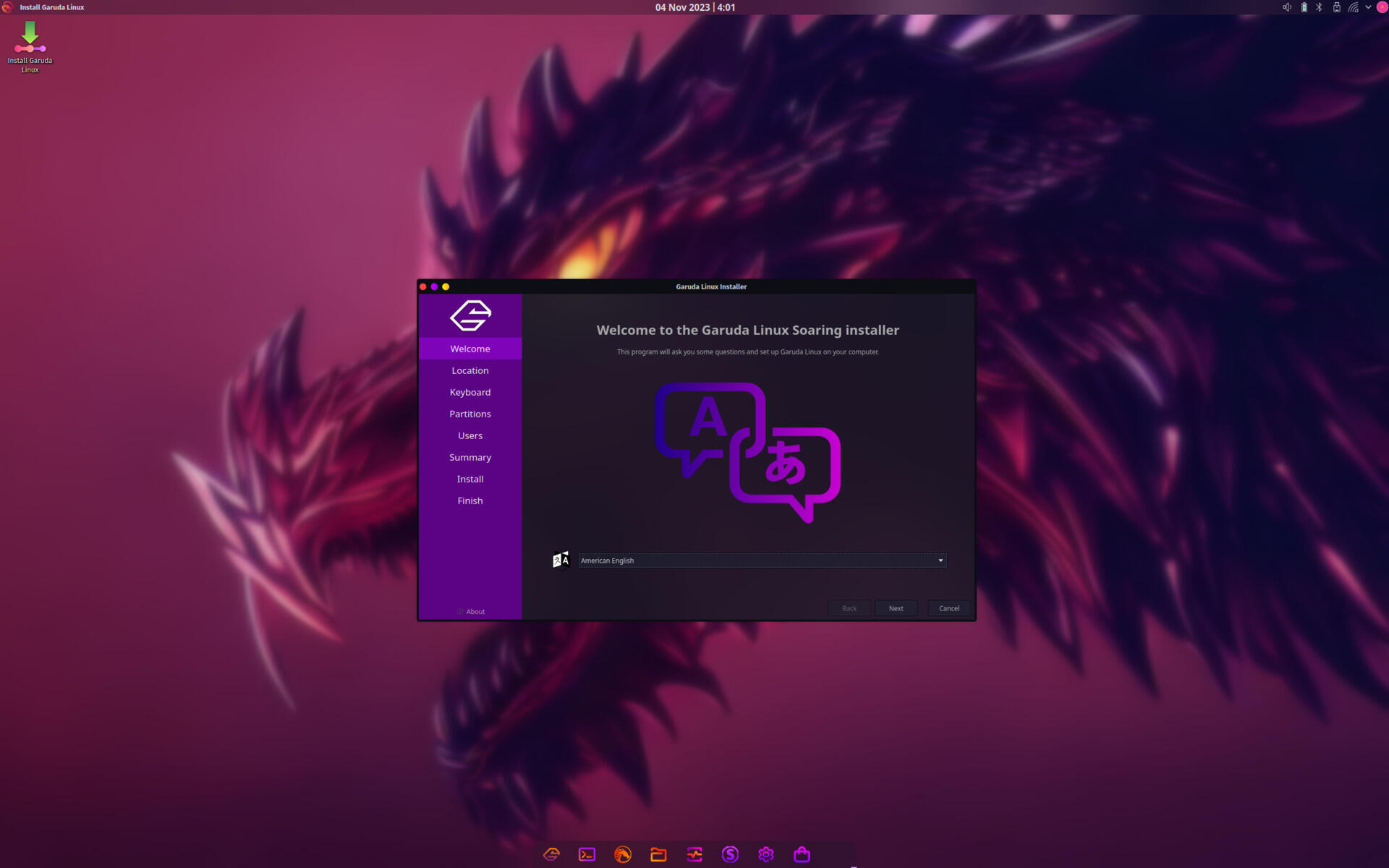Click the purple window control button
The image size is (1389, 868).
tap(434, 287)
